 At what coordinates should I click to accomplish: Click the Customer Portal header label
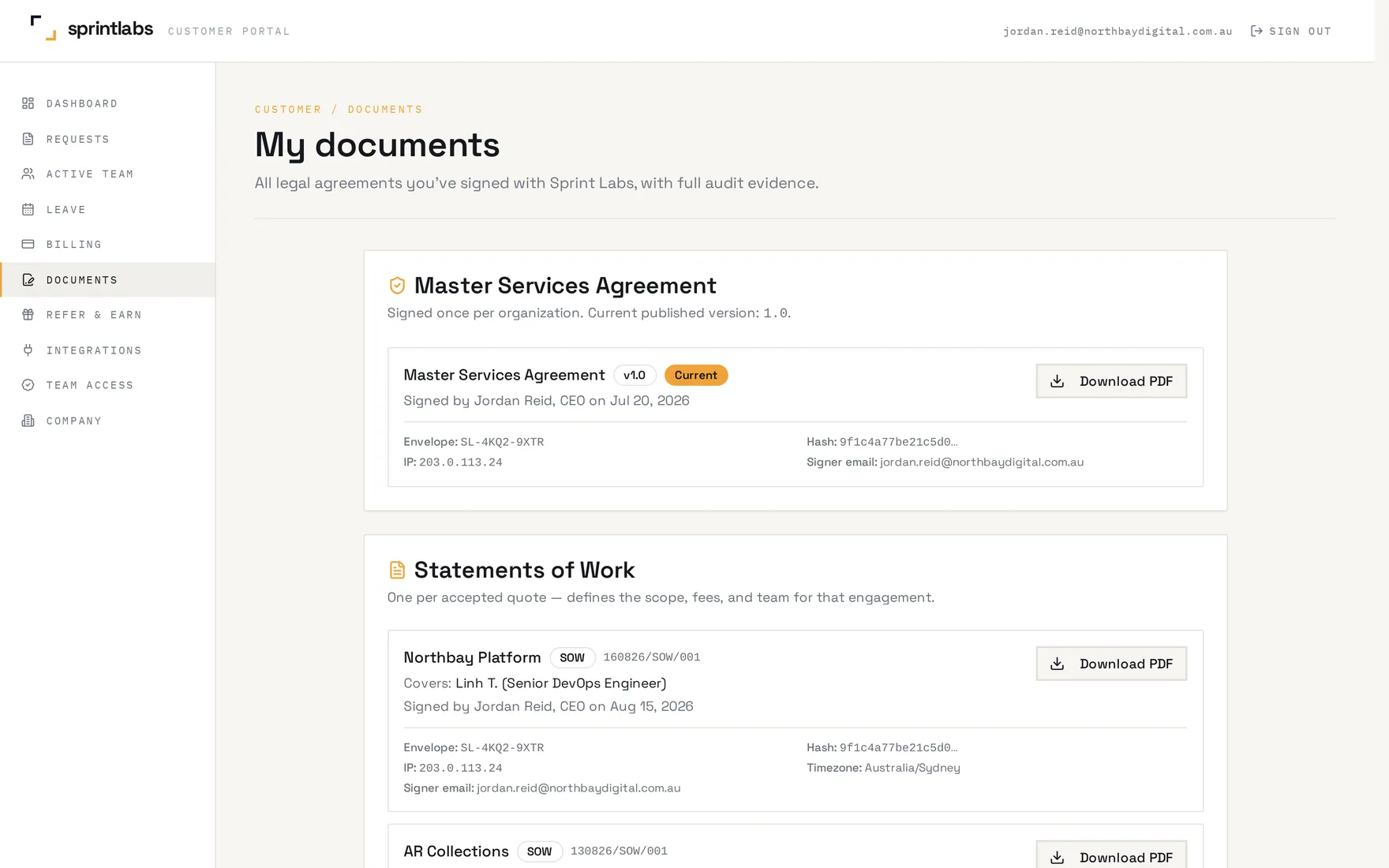[x=229, y=32]
